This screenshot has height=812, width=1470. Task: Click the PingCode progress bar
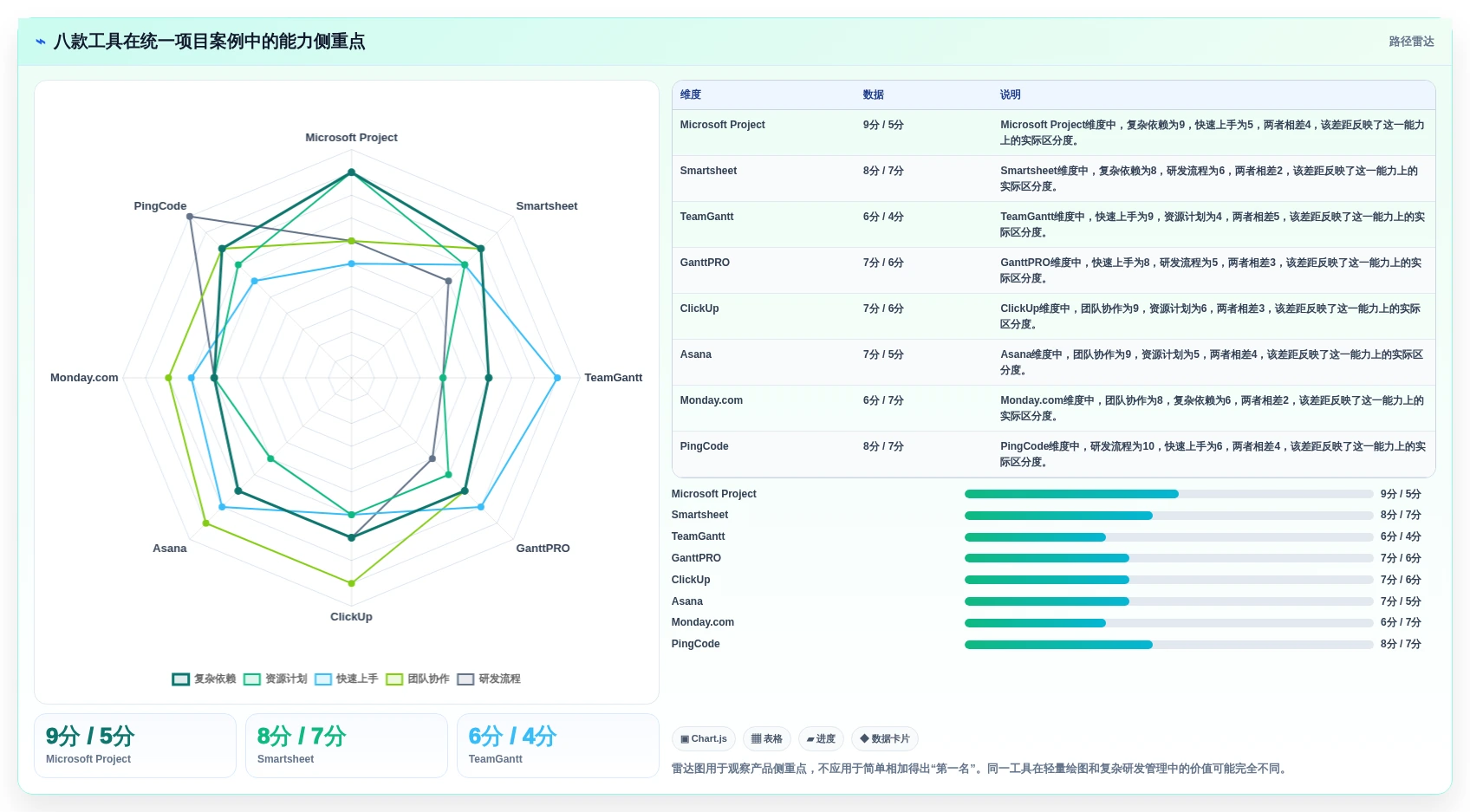(1169, 645)
